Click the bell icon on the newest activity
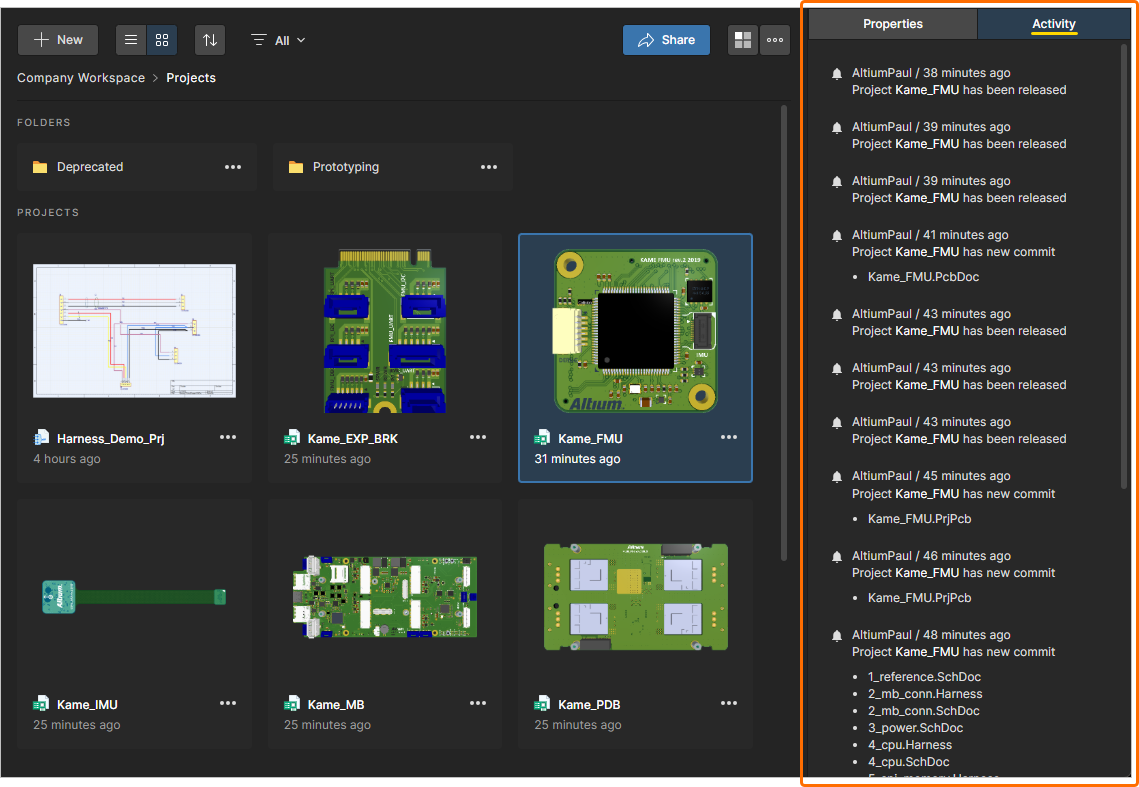 (x=837, y=73)
